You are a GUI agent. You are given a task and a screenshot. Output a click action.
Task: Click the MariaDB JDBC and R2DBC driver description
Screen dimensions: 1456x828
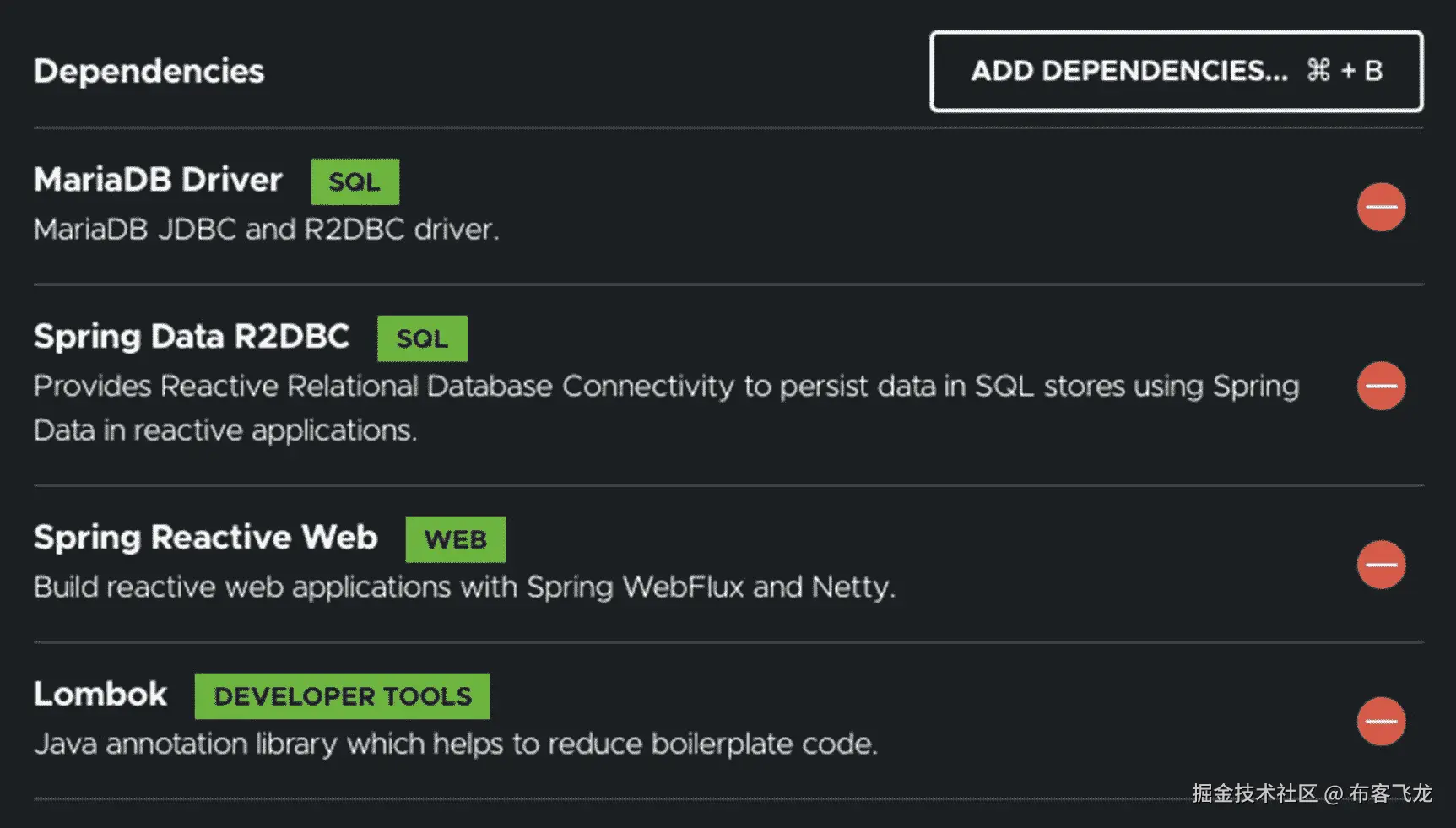266,230
